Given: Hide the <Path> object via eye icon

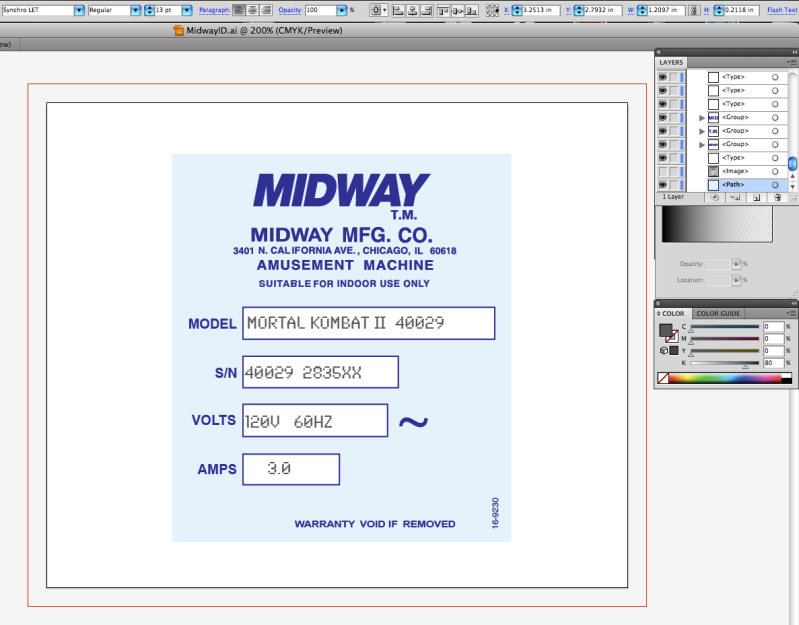Looking at the screenshot, I should [662, 185].
